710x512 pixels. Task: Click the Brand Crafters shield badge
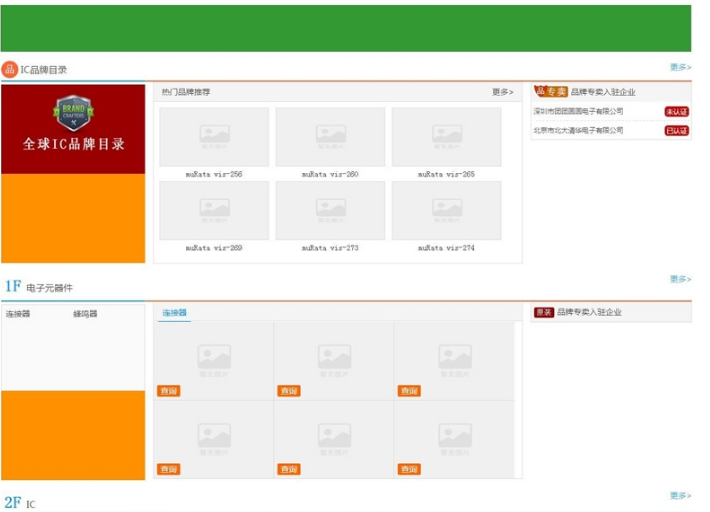click(72, 113)
